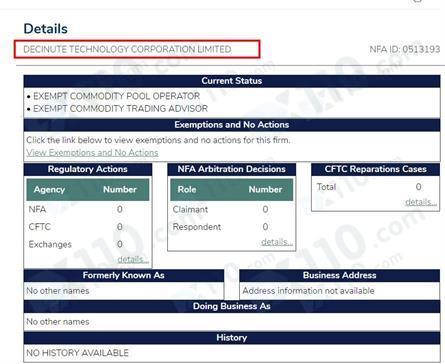Screen dimensions: 445x364
Task: Select the NFA row in Regulatory Actions
Action: click(x=88, y=209)
